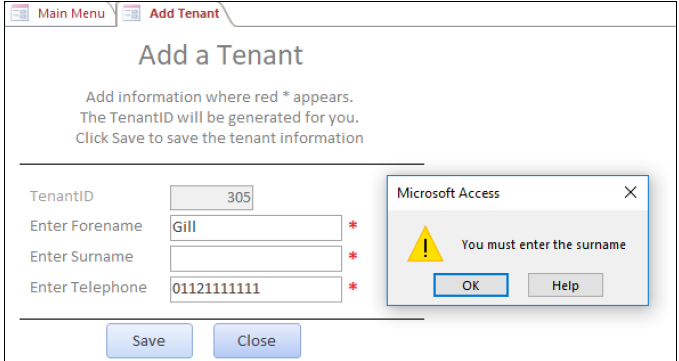Switch to the Main Menu tab

61,13
